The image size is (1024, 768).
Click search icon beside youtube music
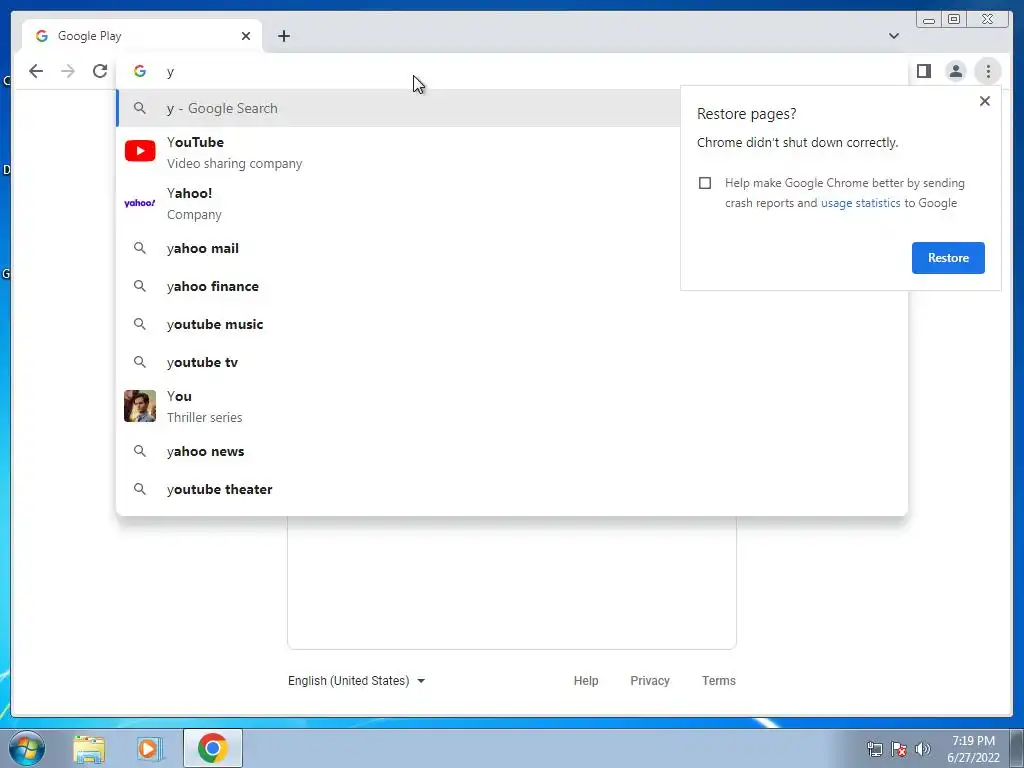click(x=140, y=324)
